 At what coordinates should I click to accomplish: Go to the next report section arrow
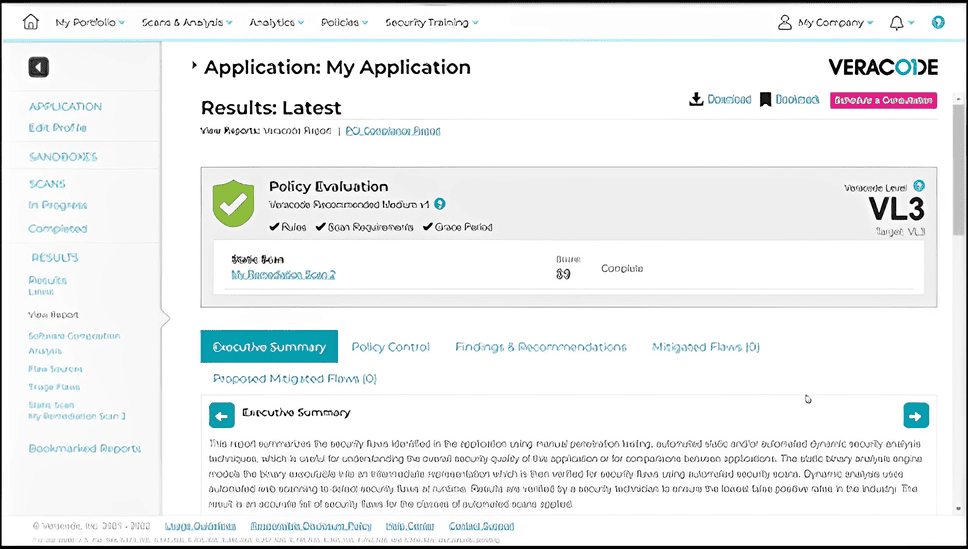pyautogui.click(x=915, y=414)
